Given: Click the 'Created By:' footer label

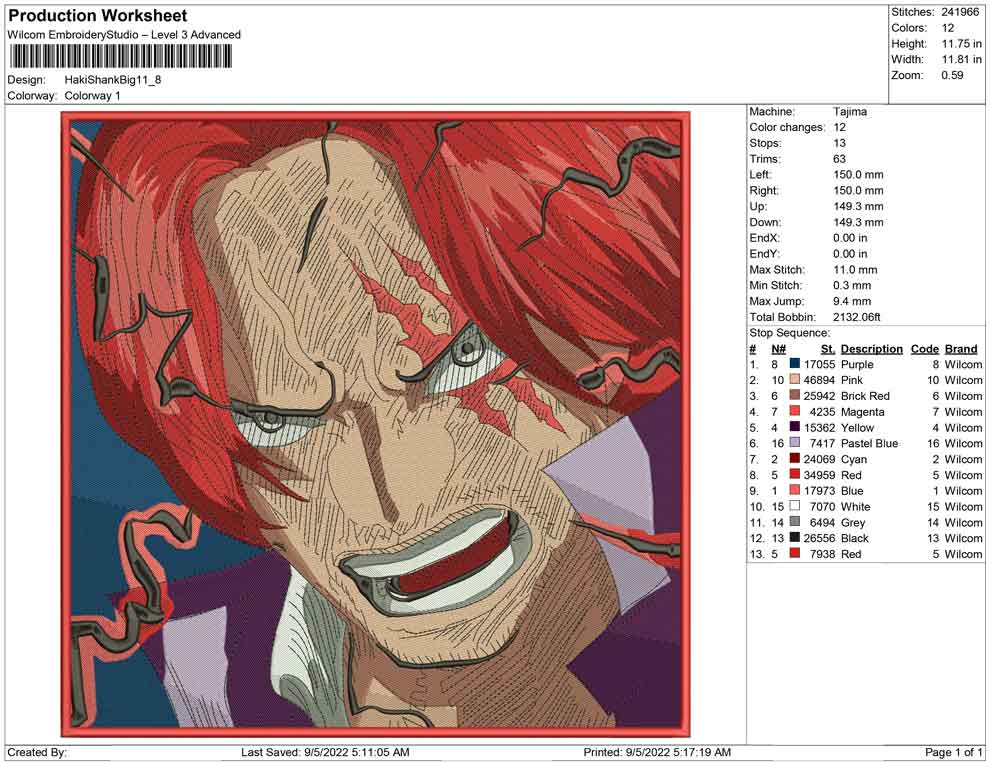Looking at the screenshot, I should (x=37, y=752).
